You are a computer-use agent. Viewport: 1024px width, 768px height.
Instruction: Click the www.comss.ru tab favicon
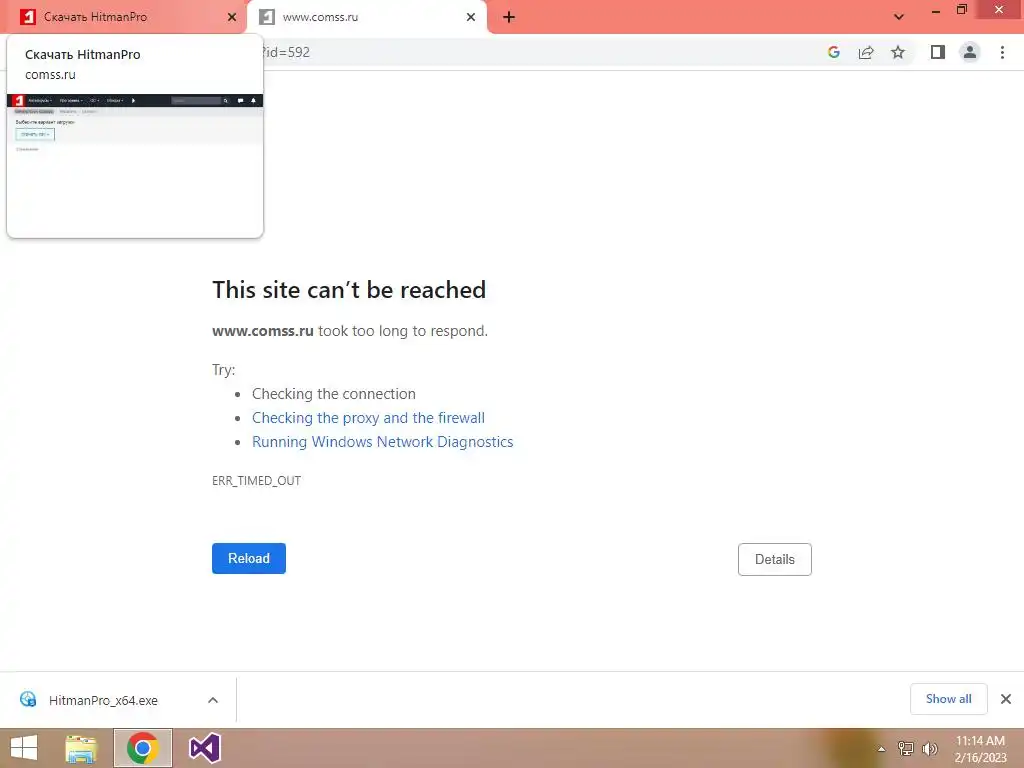point(266,17)
